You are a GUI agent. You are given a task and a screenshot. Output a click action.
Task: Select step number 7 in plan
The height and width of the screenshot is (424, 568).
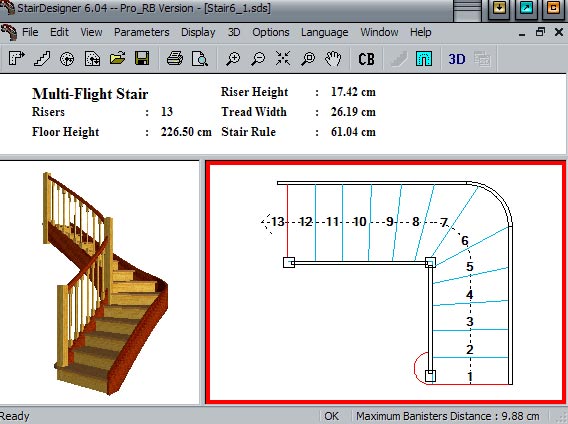(444, 222)
